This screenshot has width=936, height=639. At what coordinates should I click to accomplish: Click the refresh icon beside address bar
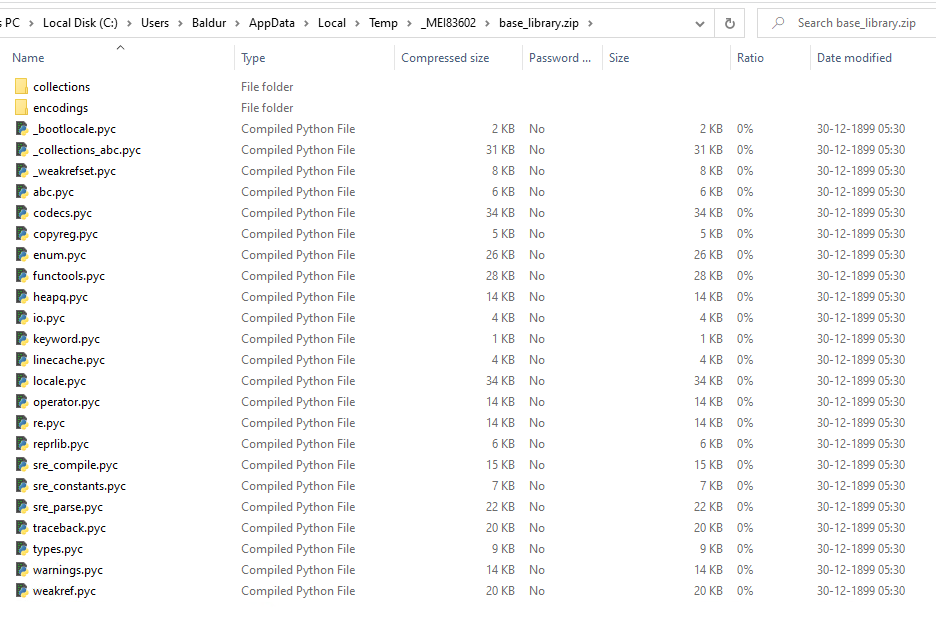point(730,23)
